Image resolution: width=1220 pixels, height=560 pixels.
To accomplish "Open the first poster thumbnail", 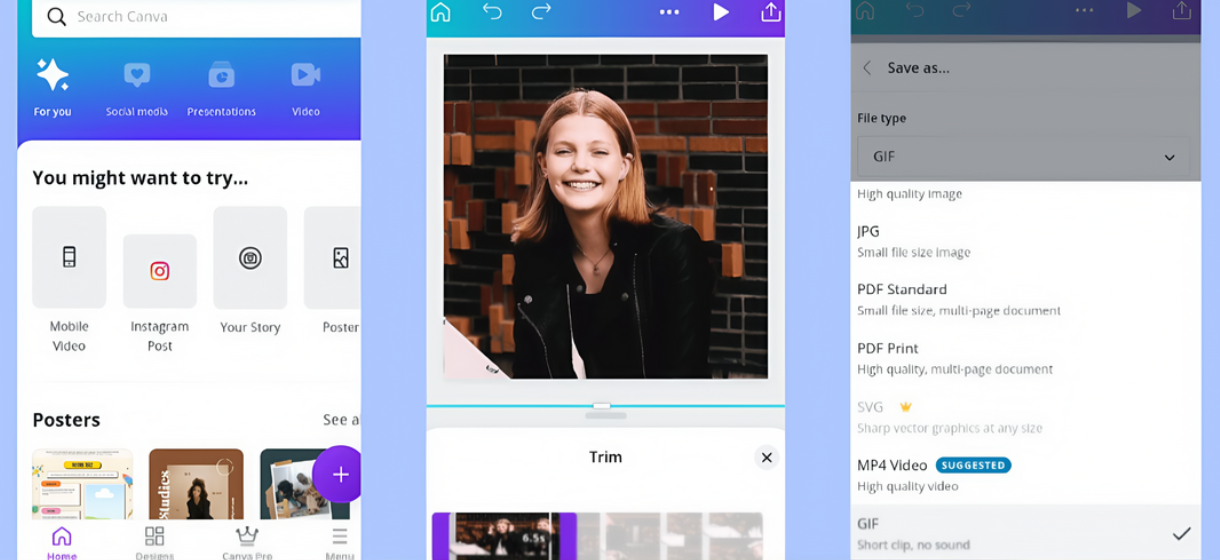I will coord(82,483).
